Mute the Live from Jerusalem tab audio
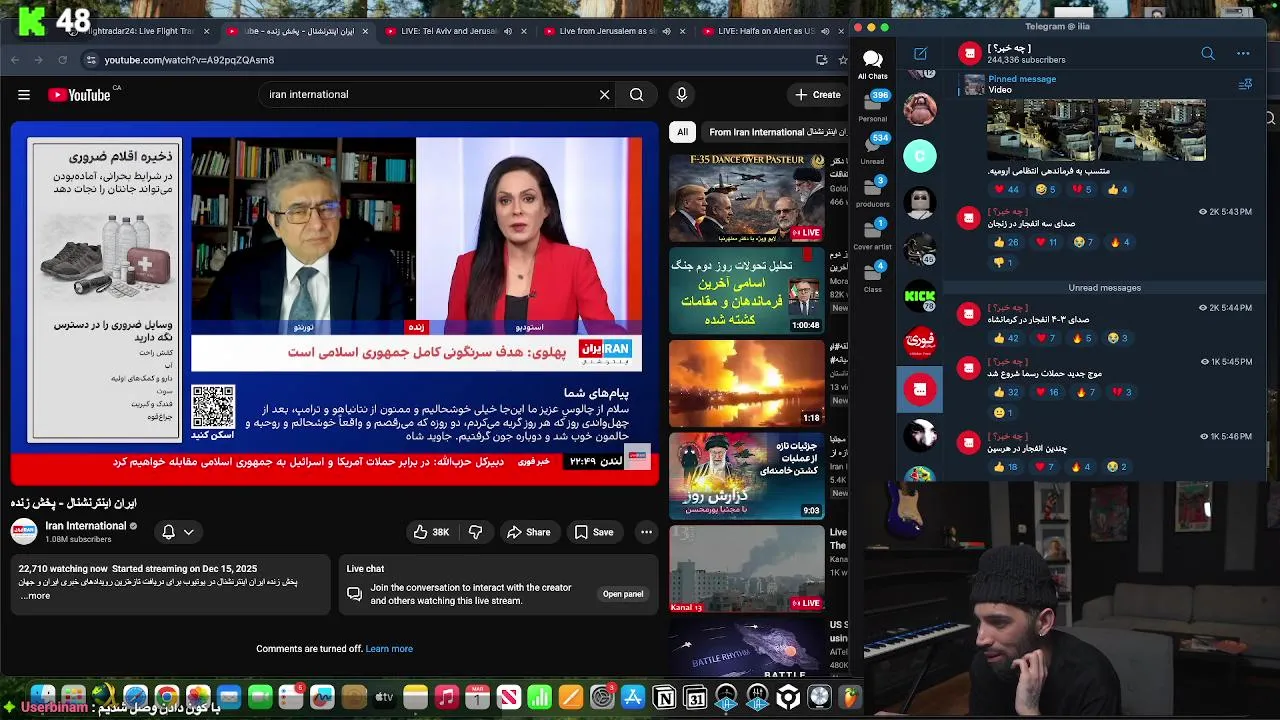This screenshot has width=1280, height=720. (x=667, y=31)
